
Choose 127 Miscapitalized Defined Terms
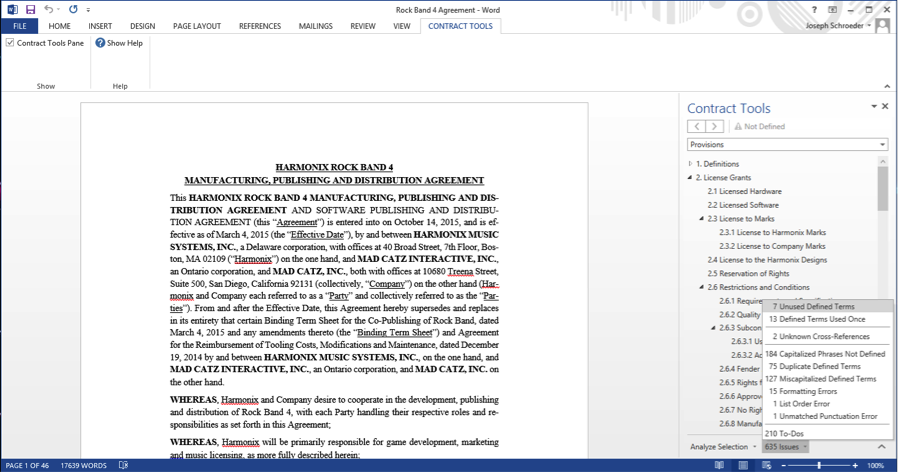828,379
